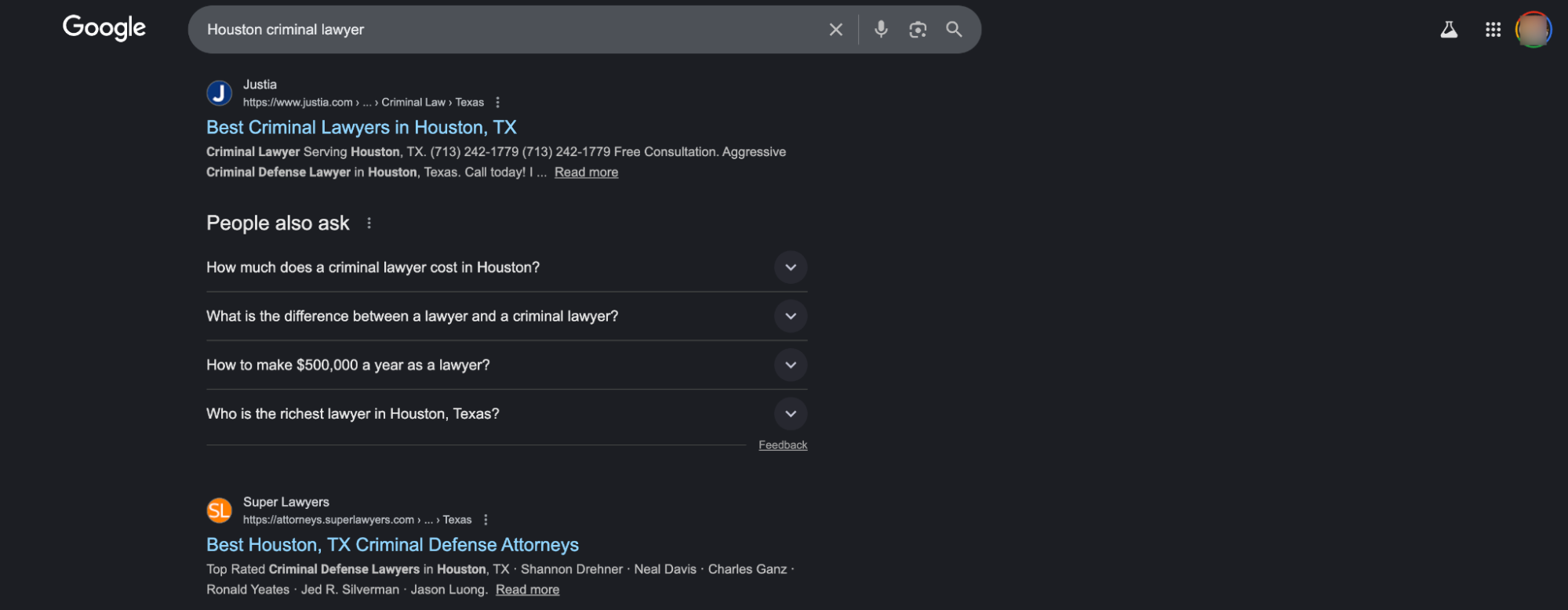Open Best Houston, TX Criminal Defense Attorneys link

[x=392, y=545]
